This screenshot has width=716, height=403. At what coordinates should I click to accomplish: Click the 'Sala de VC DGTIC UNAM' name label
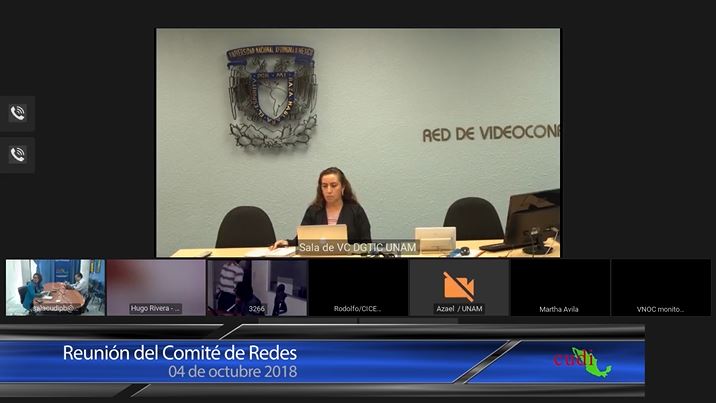pyautogui.click(x=358, y=247)
